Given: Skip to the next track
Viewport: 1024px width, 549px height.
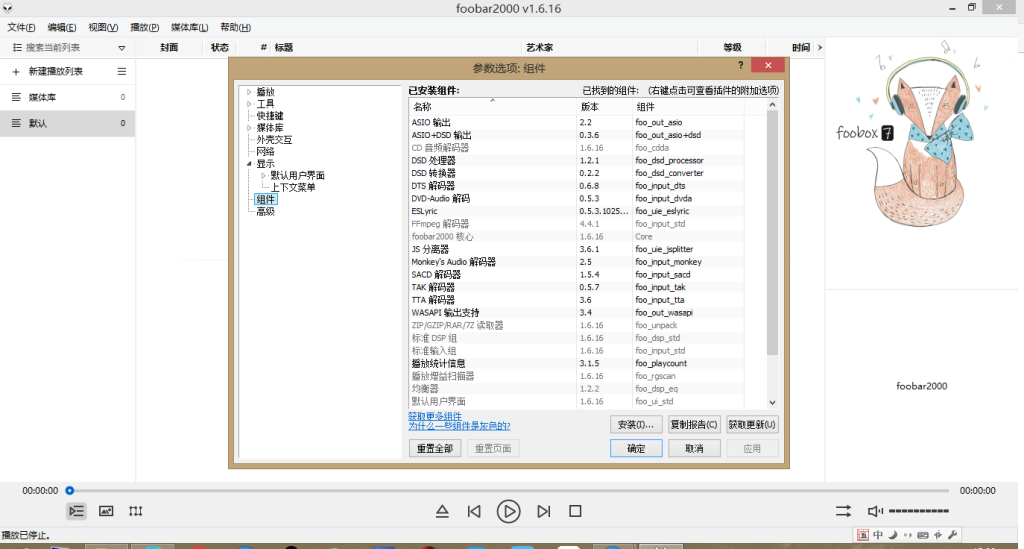Looking at the screenshot, I should (543, 511).
